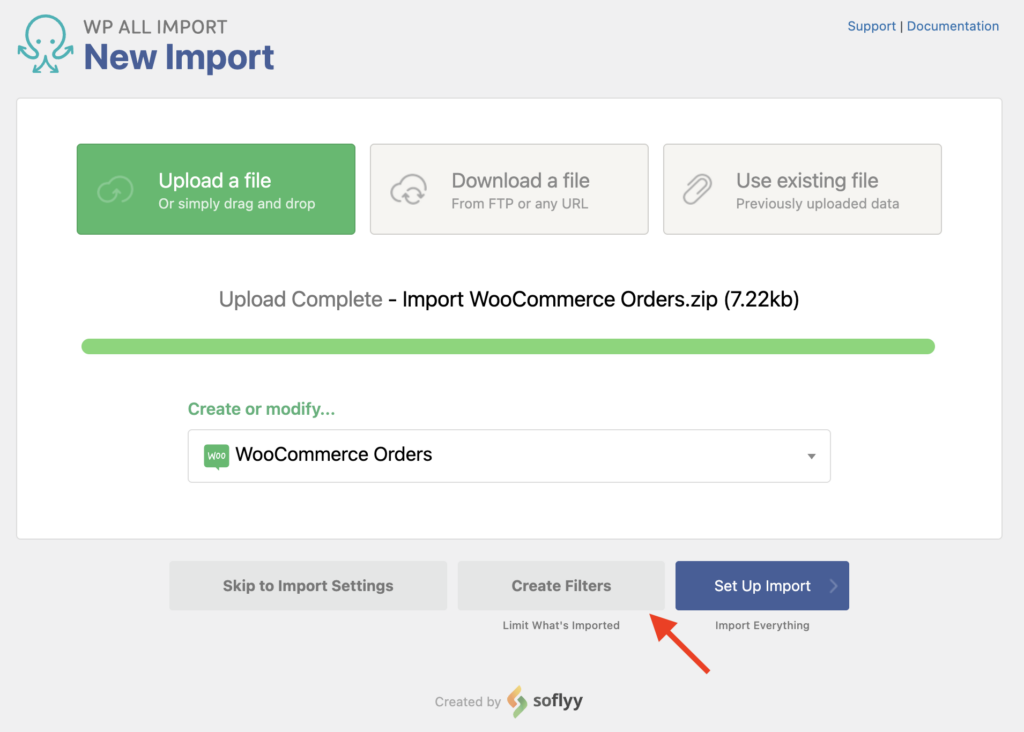1024x732 pixels.
Task: Open the WooCommerce Orders dropdown
Action: (x=509, y=455)
